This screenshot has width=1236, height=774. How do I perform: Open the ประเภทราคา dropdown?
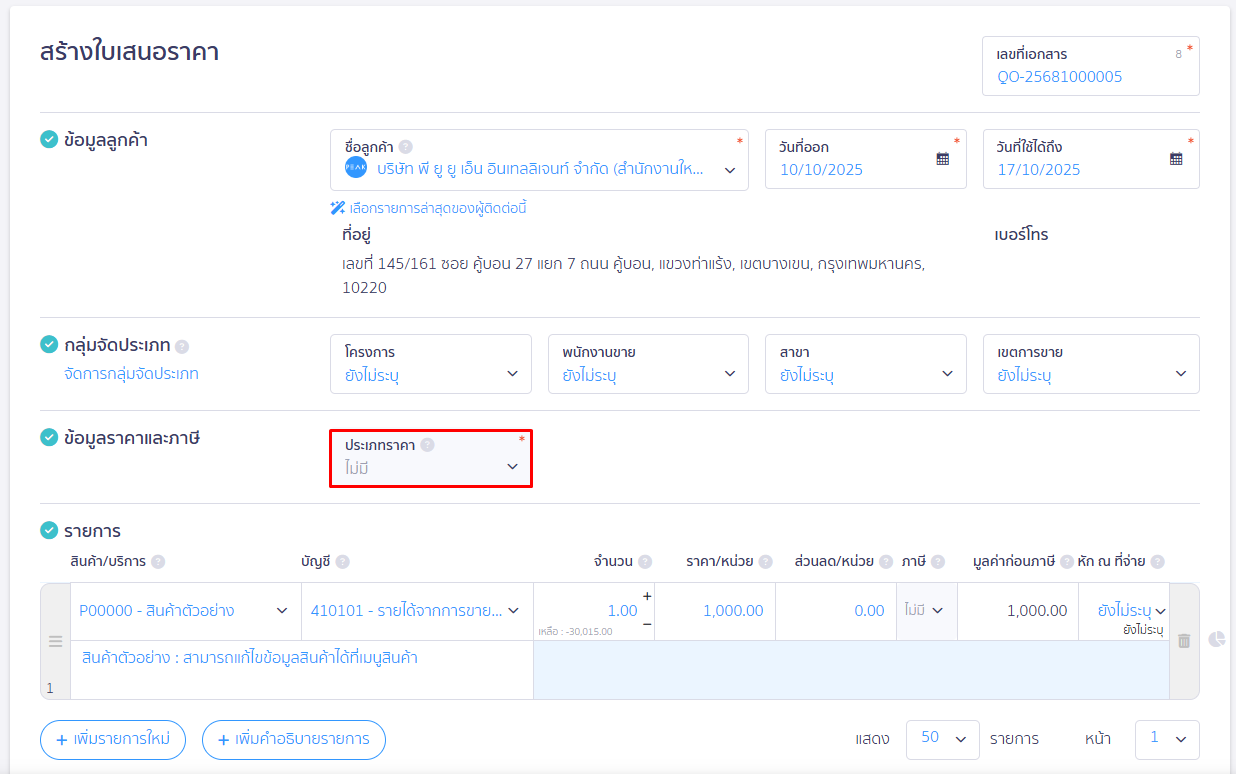click(x=431, y=458)
